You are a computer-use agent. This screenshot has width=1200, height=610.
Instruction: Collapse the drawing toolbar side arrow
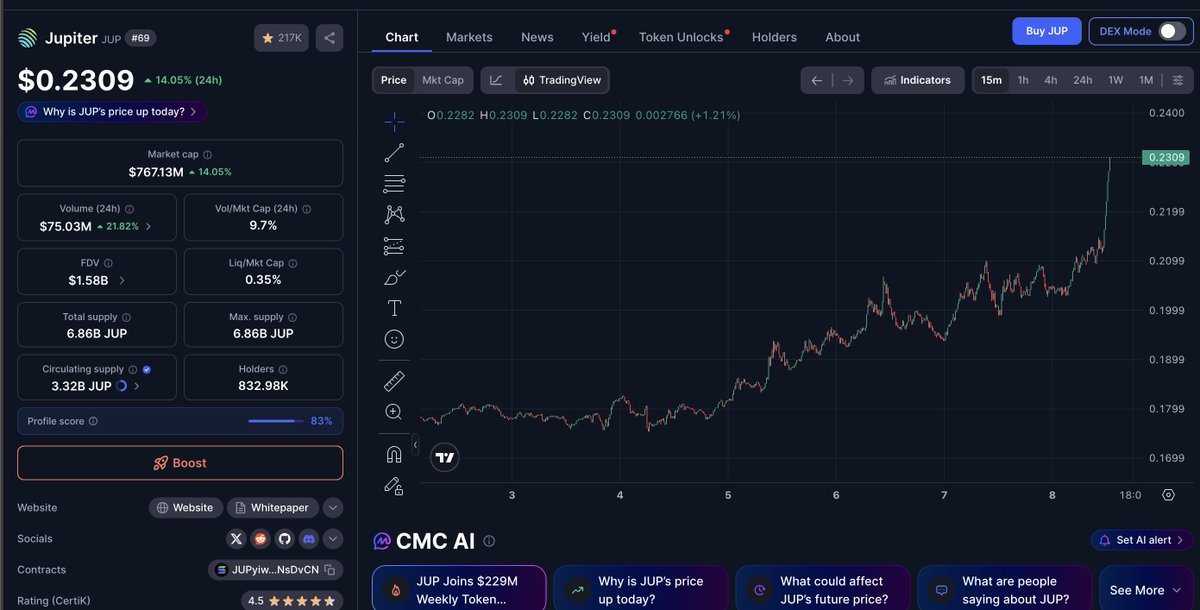point(415,445)
